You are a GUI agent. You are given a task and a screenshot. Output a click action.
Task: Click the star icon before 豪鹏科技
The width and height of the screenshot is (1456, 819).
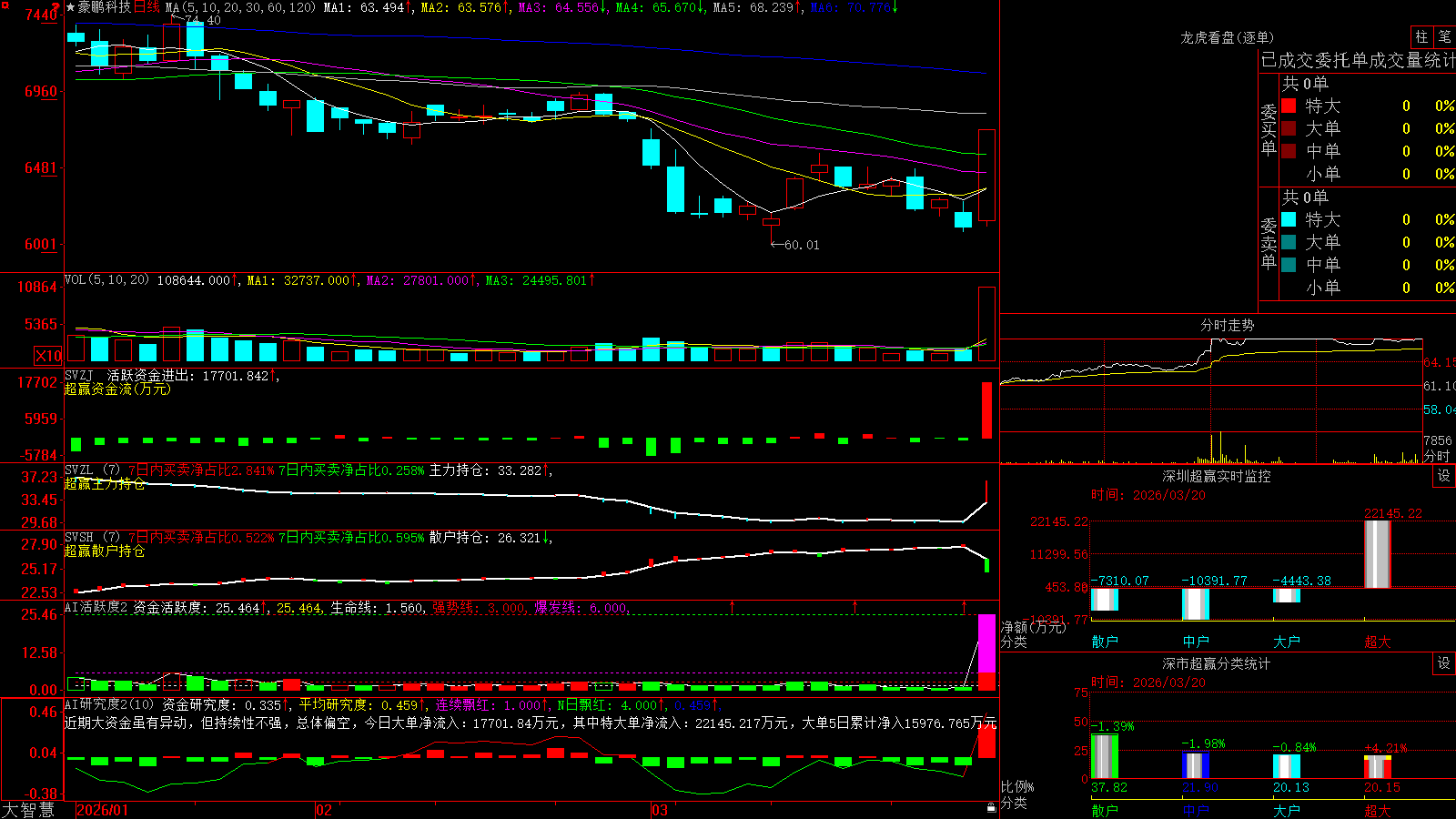pyautogui.click(x=70, y=7)
